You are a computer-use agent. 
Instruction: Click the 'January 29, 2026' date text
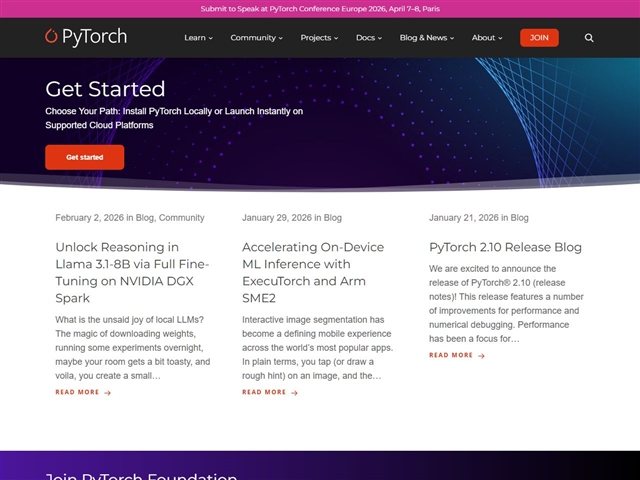tap(277, 218)
